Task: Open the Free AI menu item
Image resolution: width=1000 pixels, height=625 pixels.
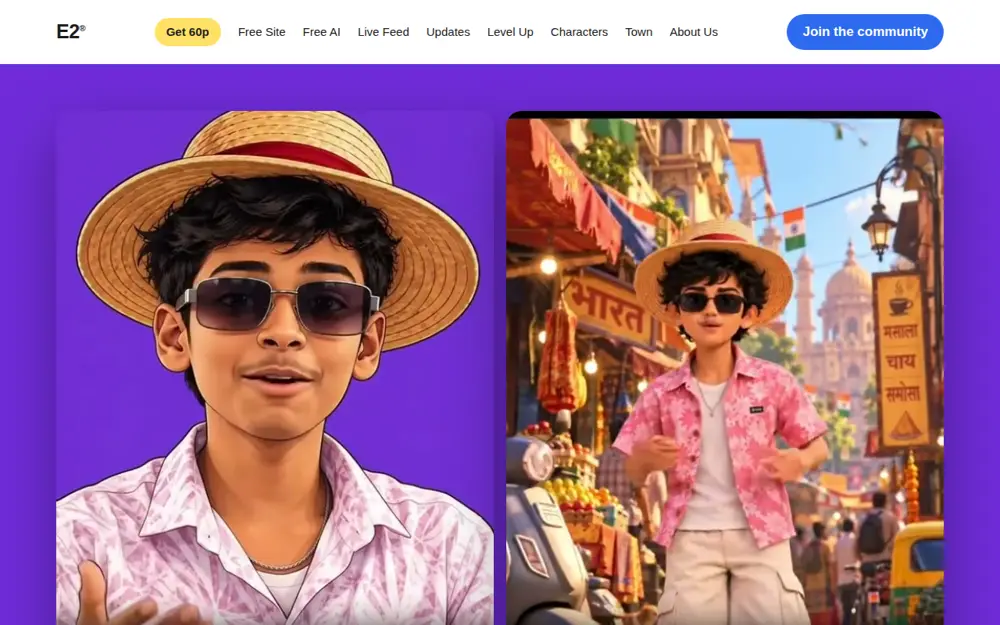Action: (321, 32)
